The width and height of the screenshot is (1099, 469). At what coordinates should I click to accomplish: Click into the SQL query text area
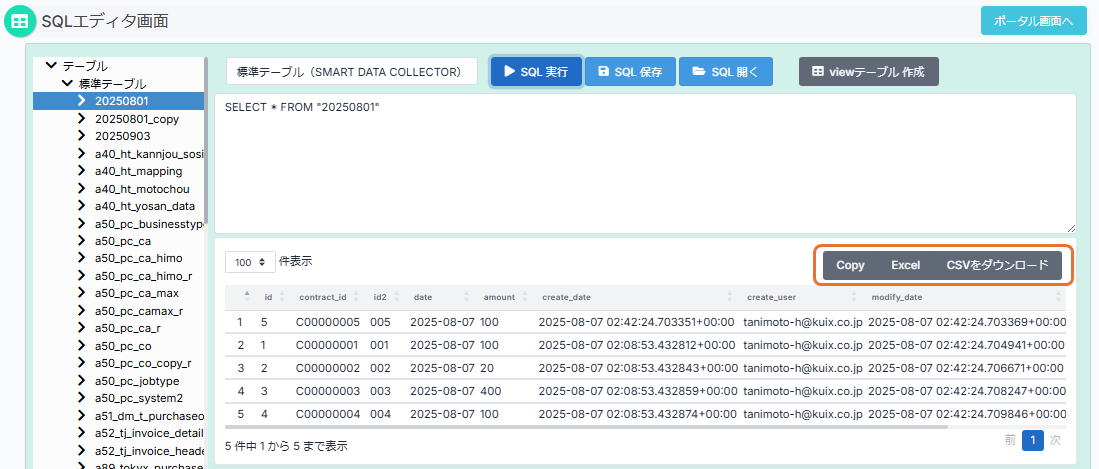coord(645,165)
